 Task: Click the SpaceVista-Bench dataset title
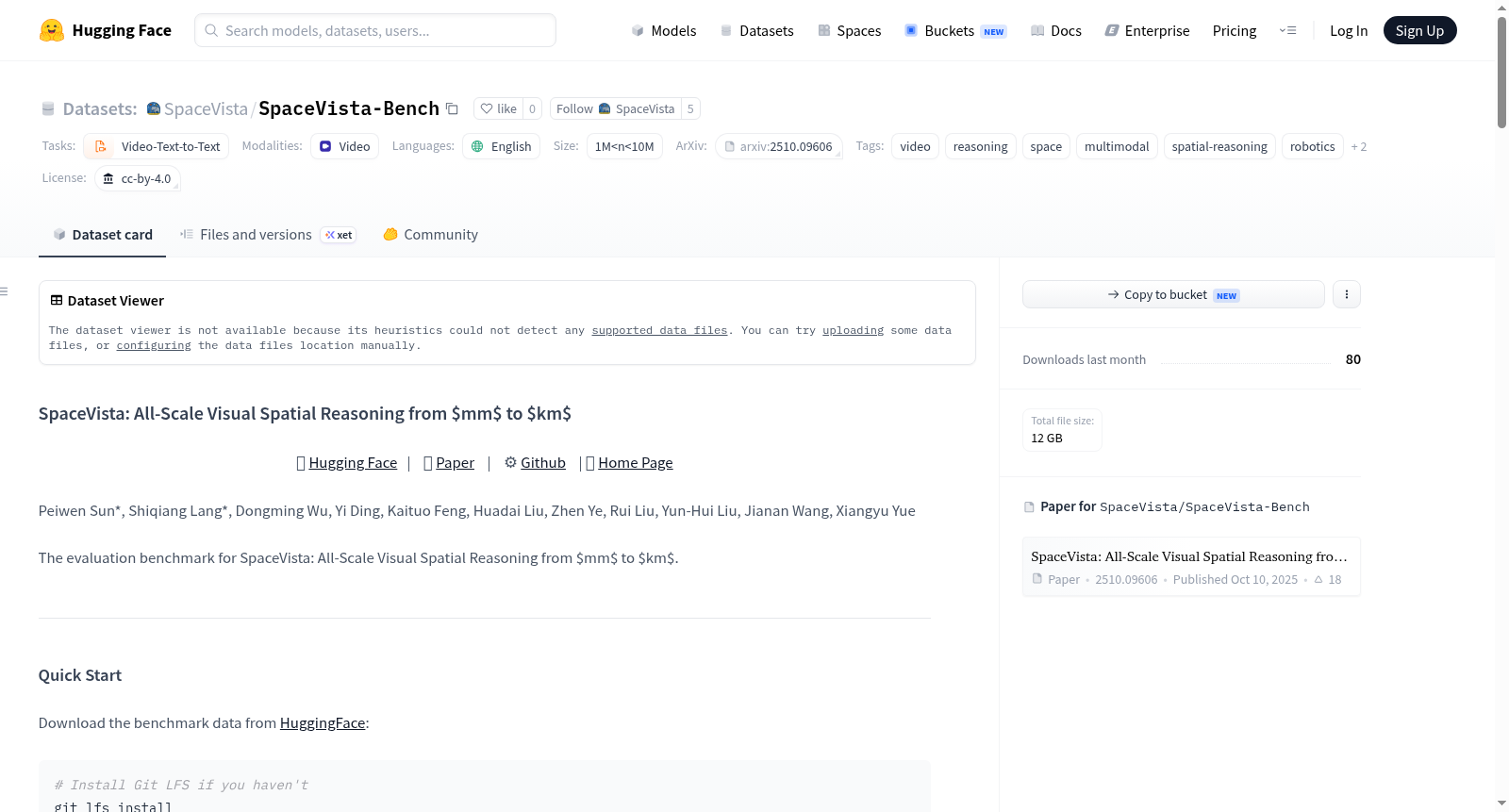349,108
